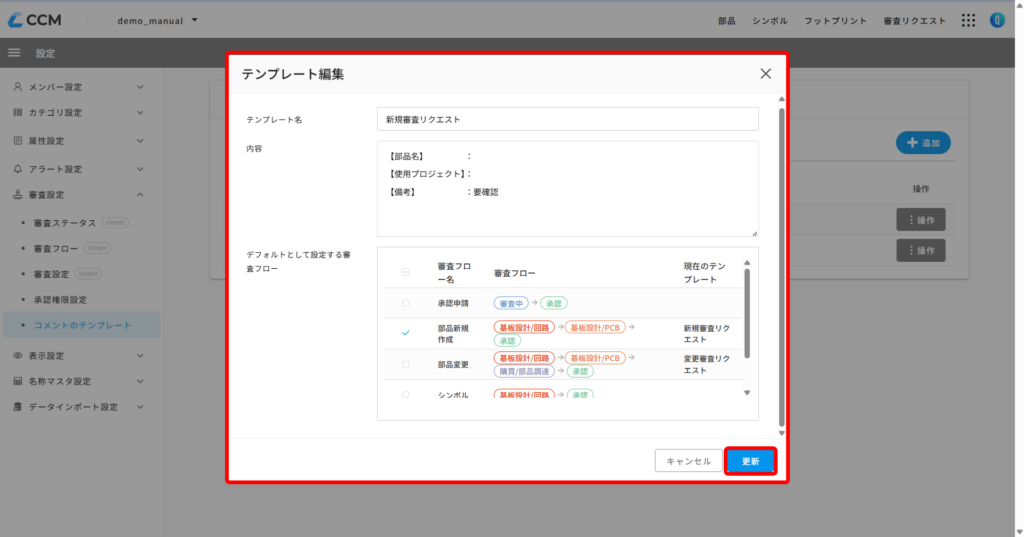Click 部品新規作成 flow name text
Screen dimensions: 1024x537
pos(453,334)
